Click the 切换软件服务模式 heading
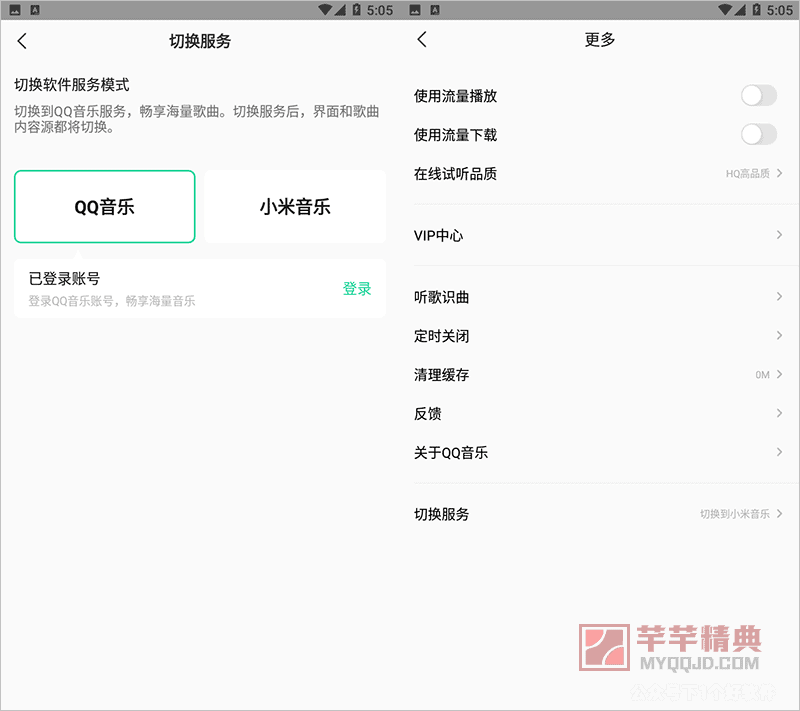800x711 pixels. (71, 85)
